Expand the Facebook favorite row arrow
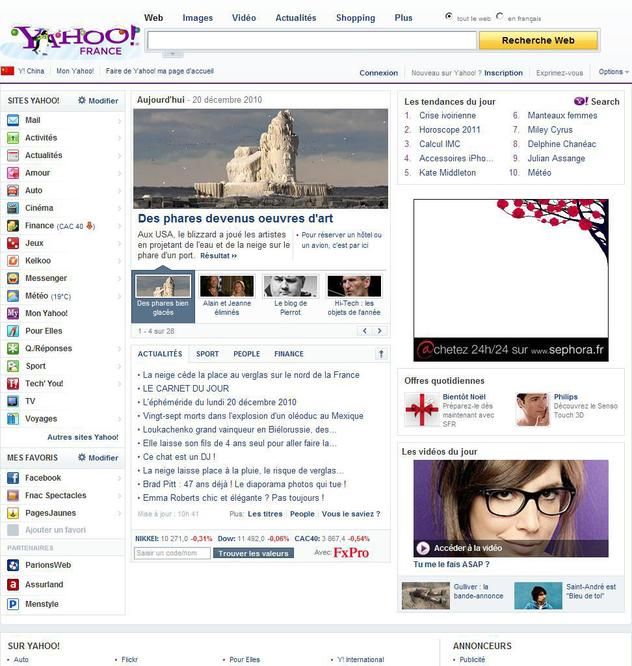Viewport: 632px width, 666px height. 119,478
